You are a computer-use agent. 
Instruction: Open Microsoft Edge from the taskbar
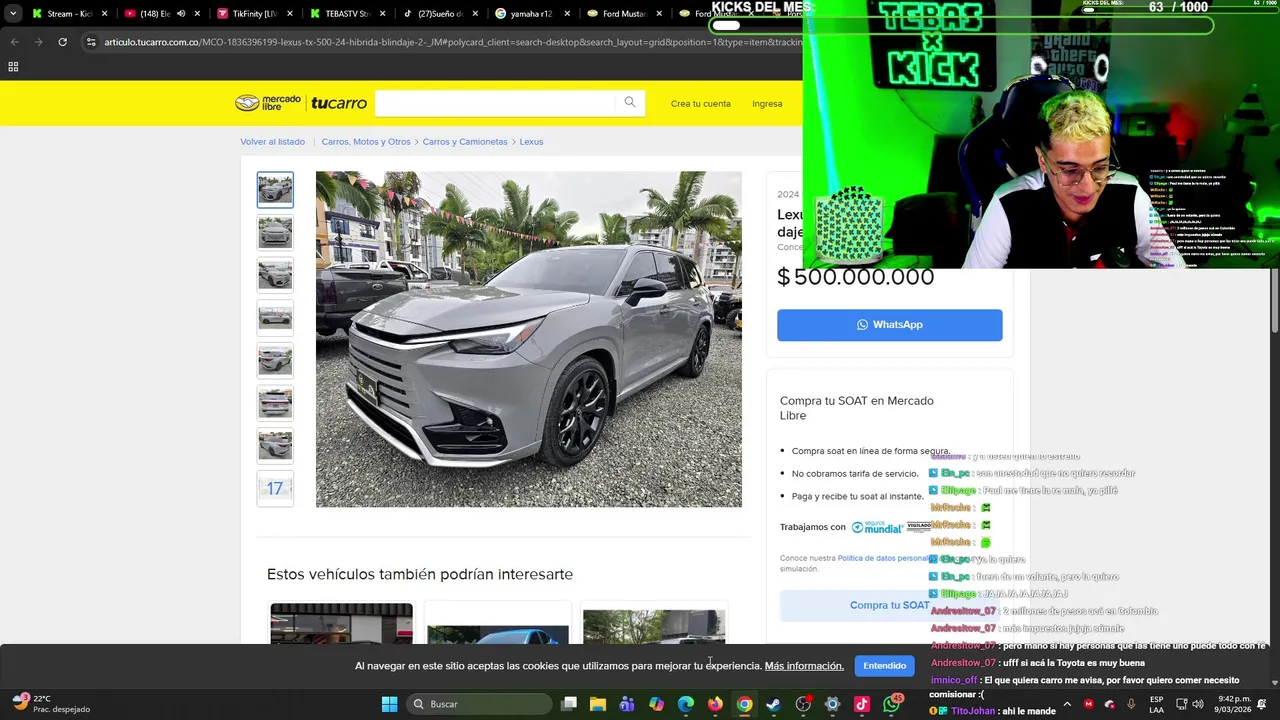point(686,704)
